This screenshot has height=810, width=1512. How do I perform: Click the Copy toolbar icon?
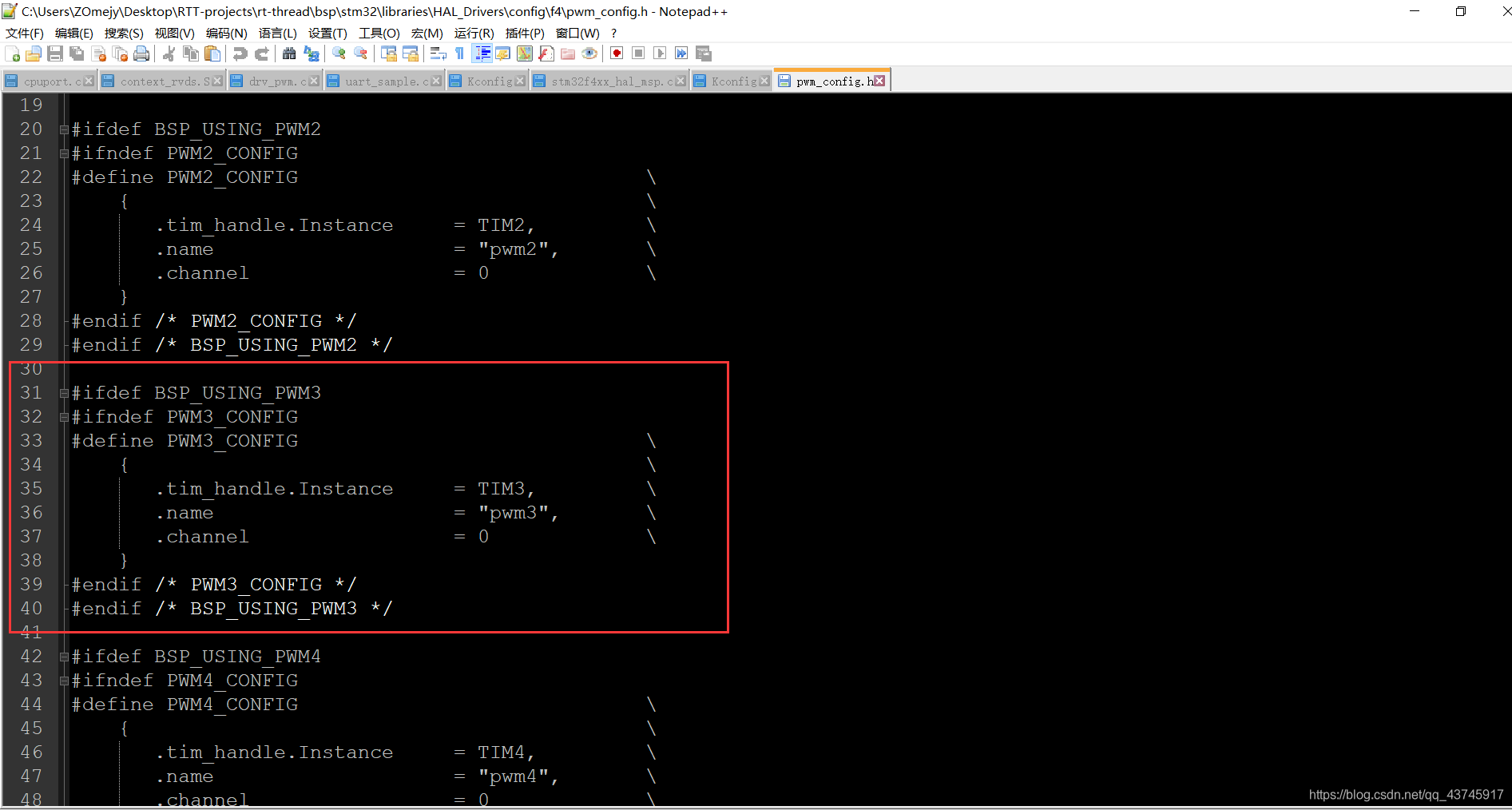pos(191,54)
